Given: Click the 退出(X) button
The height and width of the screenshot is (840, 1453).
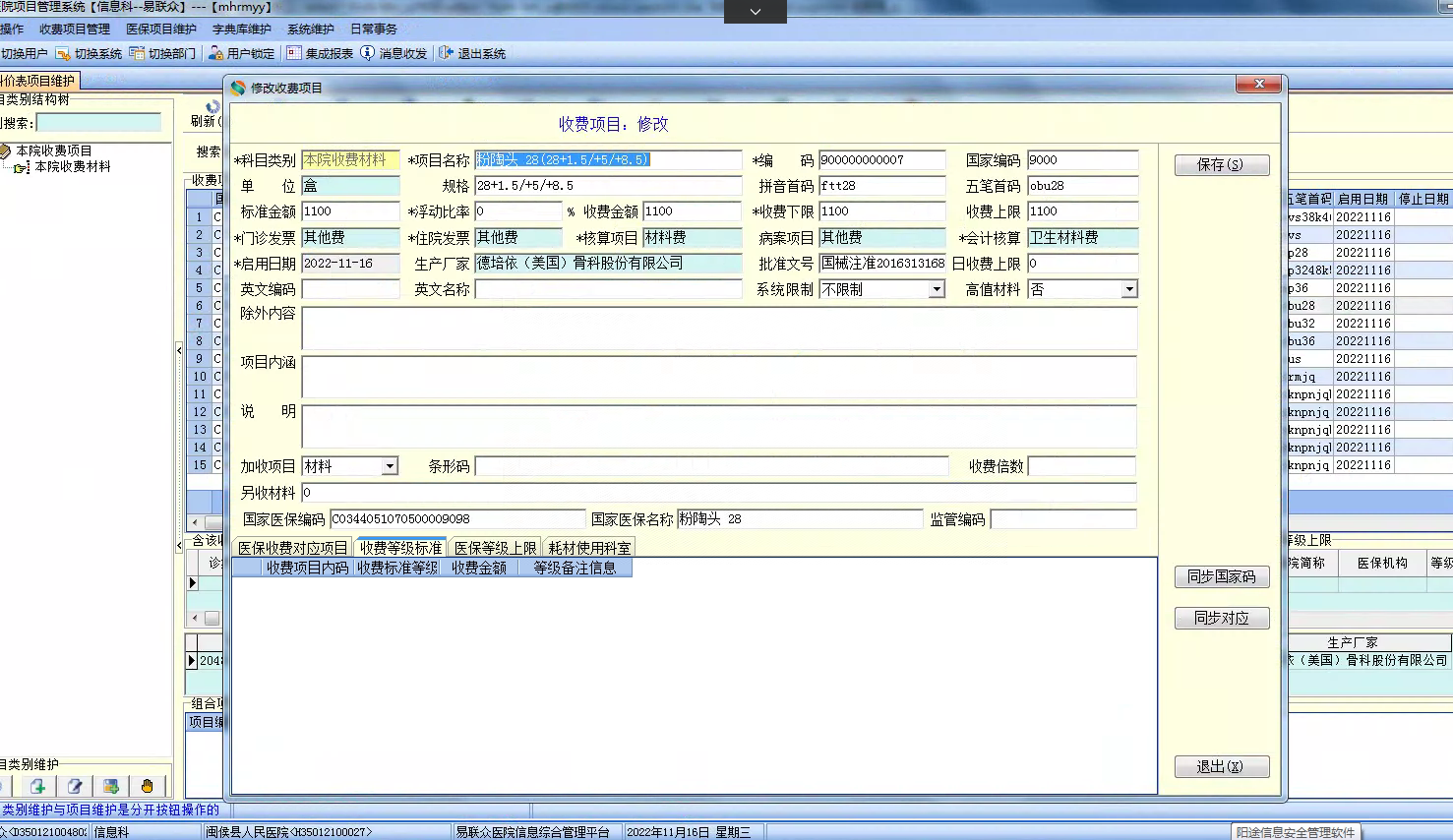Looking at the screenshot, I should [x=1220, y=766].
